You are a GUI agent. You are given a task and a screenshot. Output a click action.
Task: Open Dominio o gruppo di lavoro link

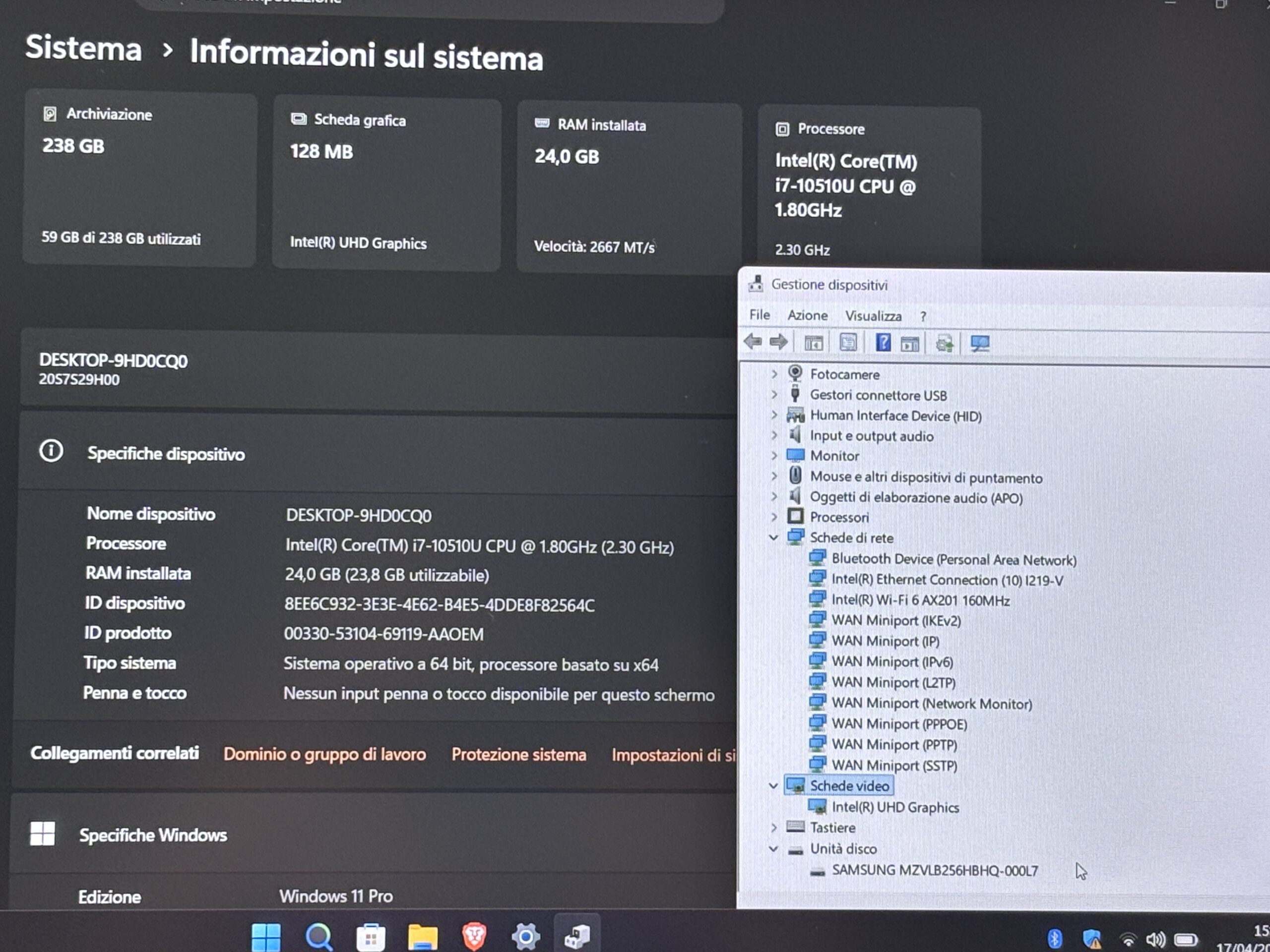pos(324,754)
